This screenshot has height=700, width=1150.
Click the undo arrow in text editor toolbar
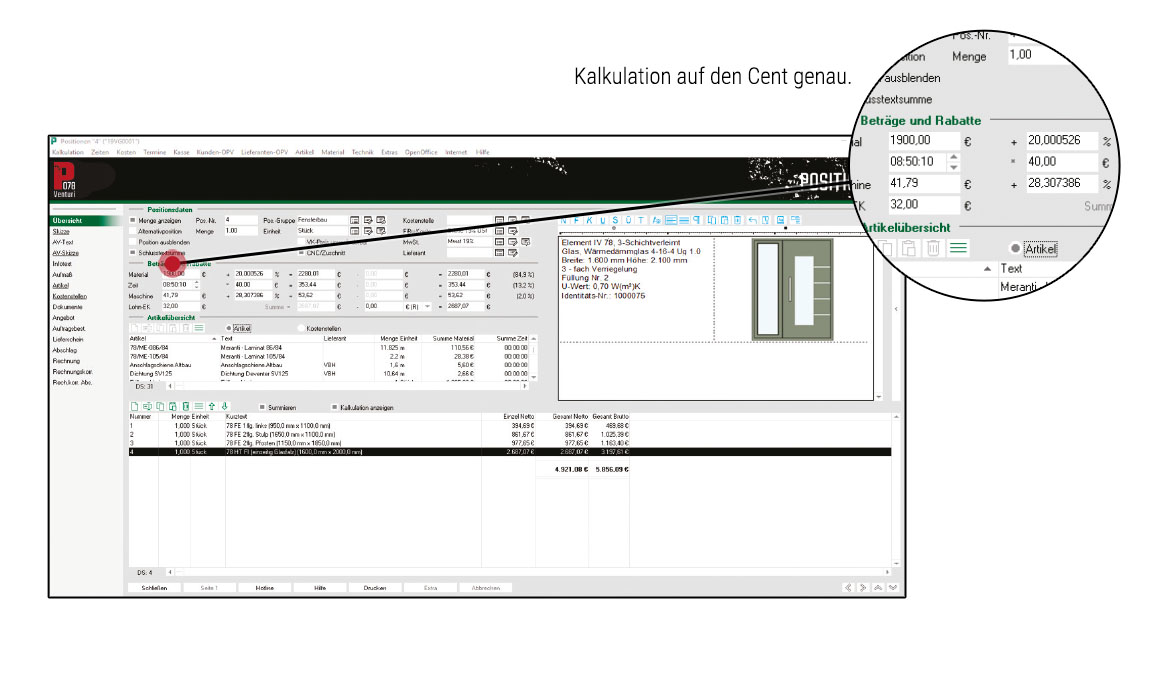(752, 219)
